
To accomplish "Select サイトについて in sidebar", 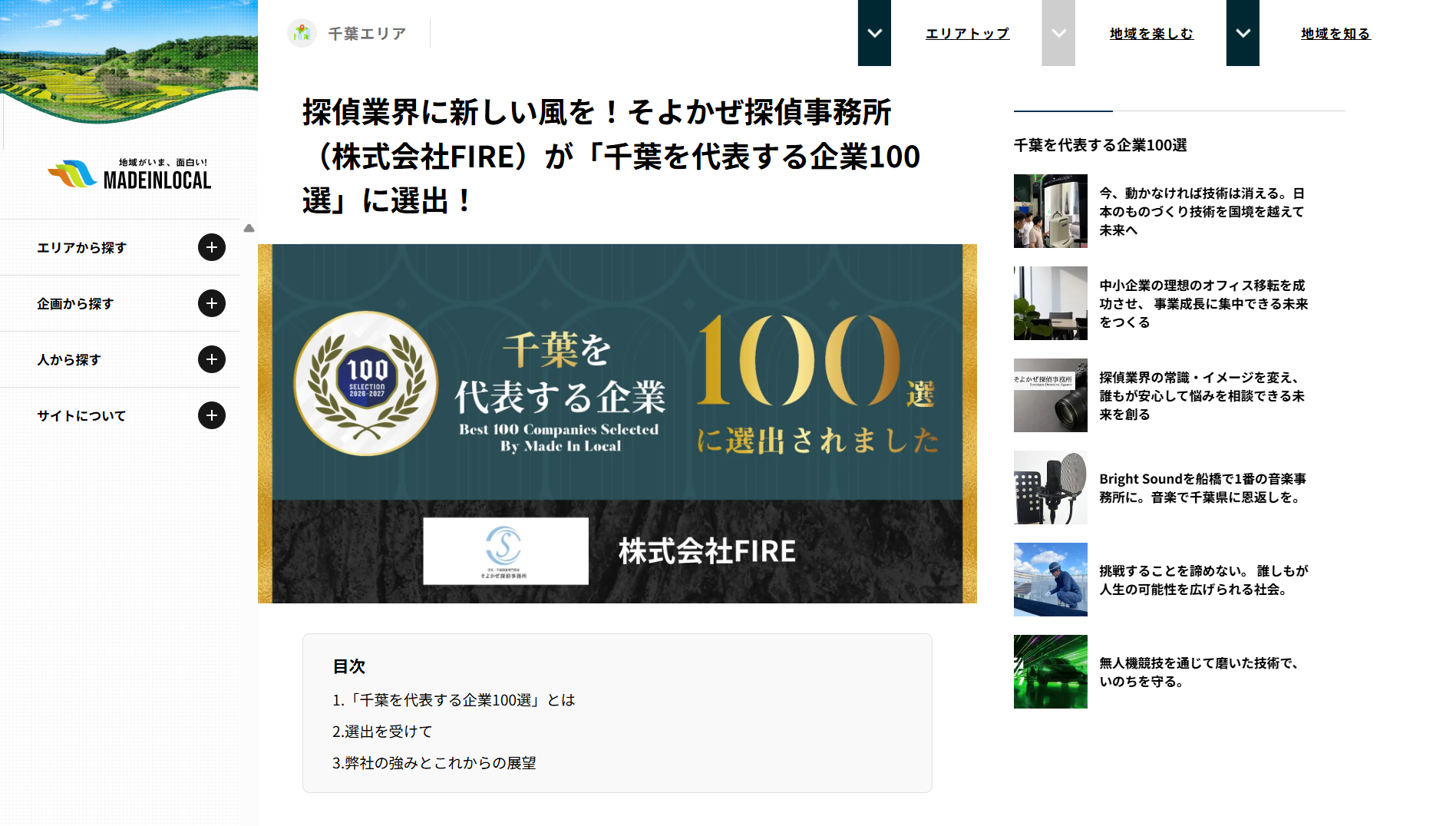I will pos(81,416).
